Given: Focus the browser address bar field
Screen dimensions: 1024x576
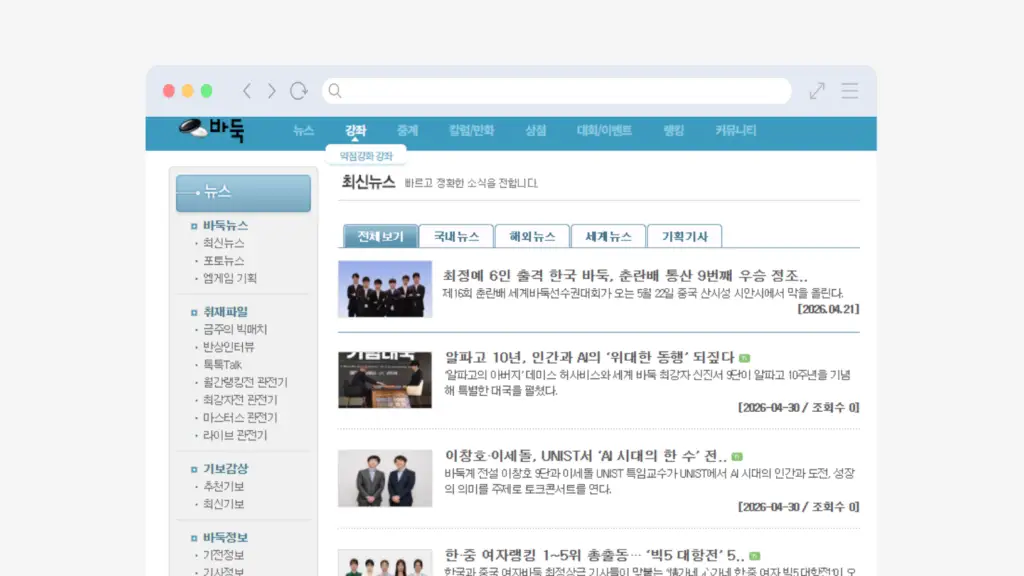Looking at the screenshot, I should [556, 91].
